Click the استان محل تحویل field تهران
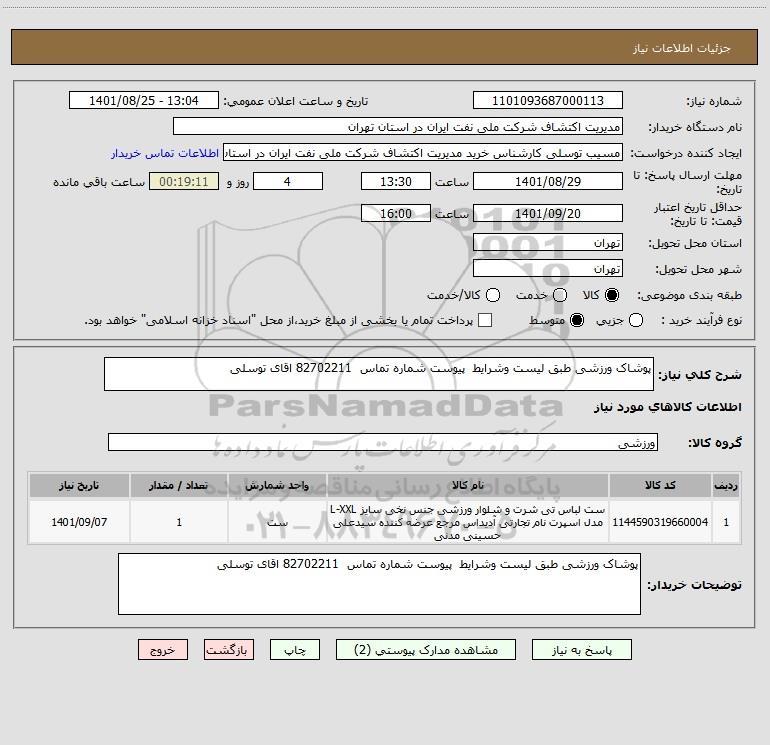This screenshot has height=745, width=770. point(548,243)
